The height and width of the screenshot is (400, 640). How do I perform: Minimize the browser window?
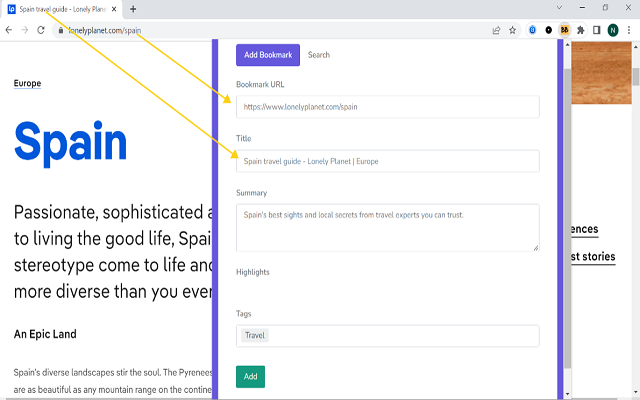pos(582,7)
